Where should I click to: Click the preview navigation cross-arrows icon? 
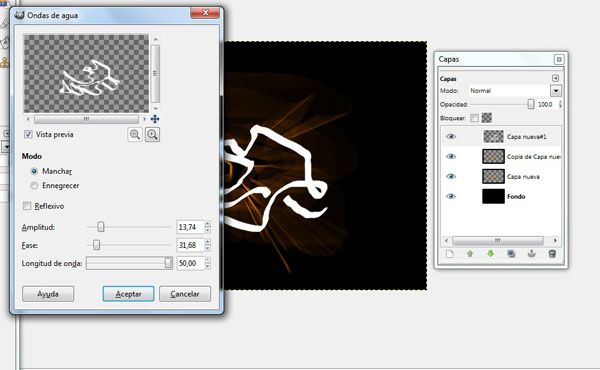click(155, 119)
